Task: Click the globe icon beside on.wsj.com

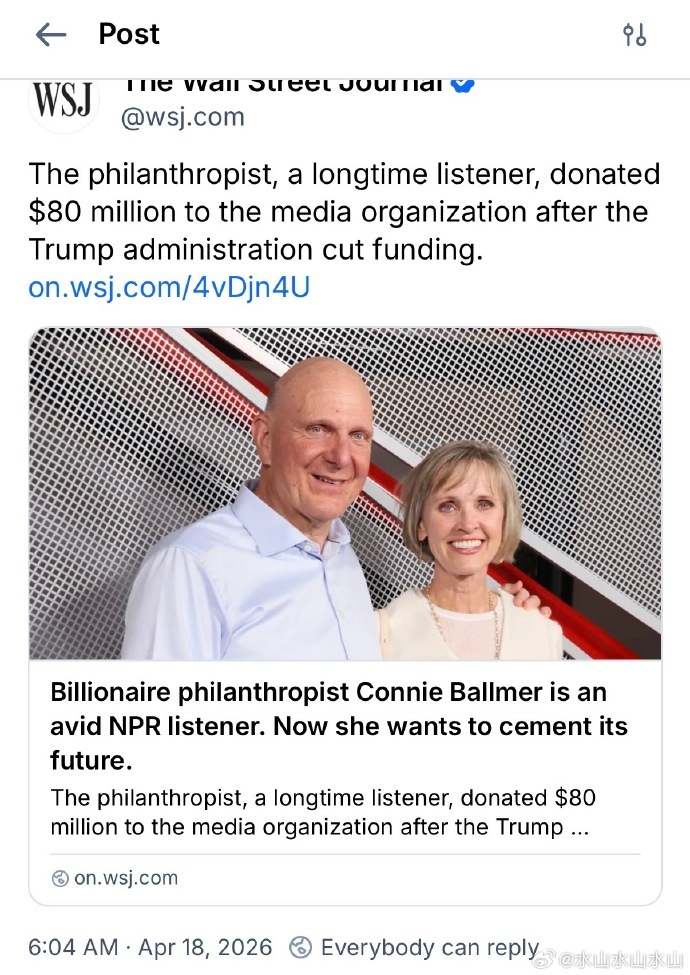Action: point(60,879)
